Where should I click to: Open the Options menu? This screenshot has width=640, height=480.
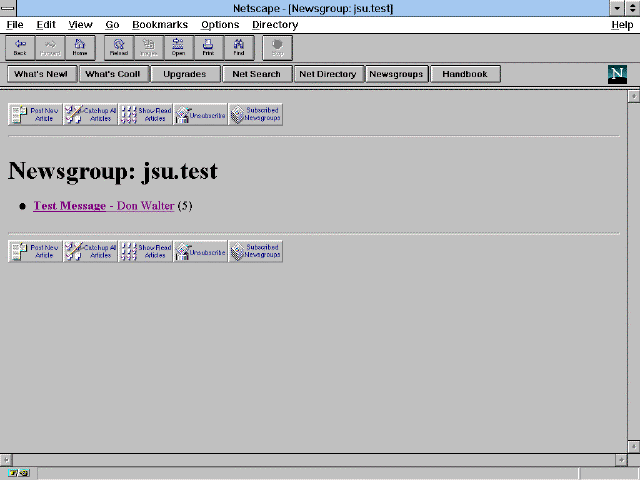coord(220,25)
